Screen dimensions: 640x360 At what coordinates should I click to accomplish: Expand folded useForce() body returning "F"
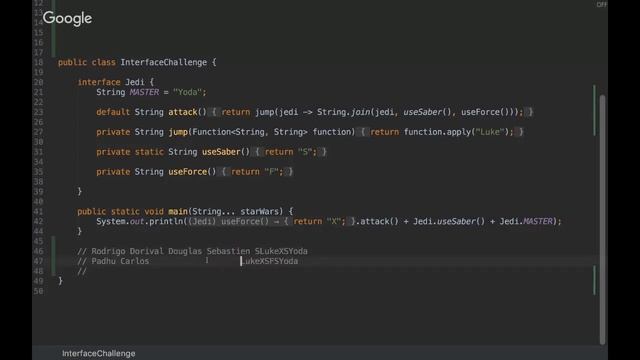tap(224, 172)
